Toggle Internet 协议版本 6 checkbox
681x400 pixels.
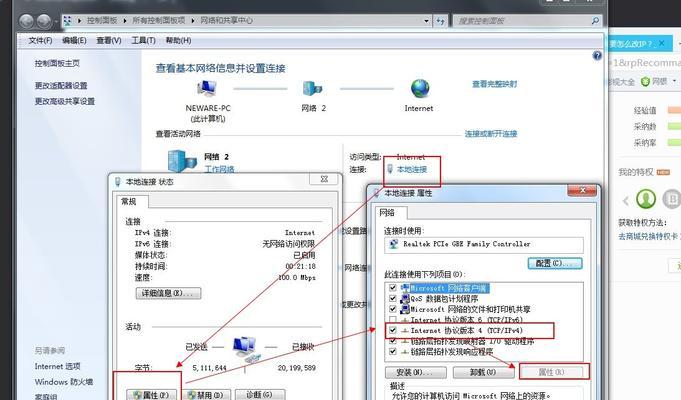[x=393, y=320]
